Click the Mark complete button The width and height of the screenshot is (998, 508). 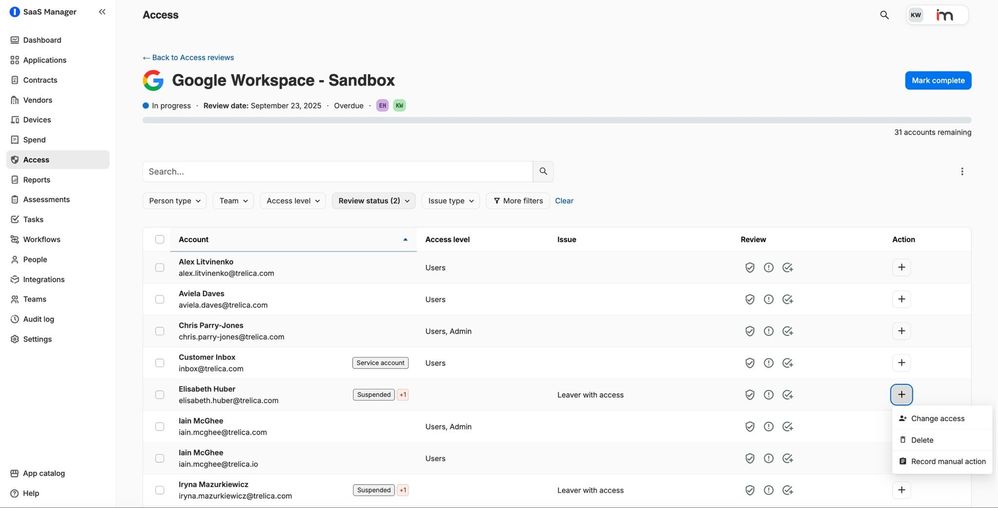[937, 80]
